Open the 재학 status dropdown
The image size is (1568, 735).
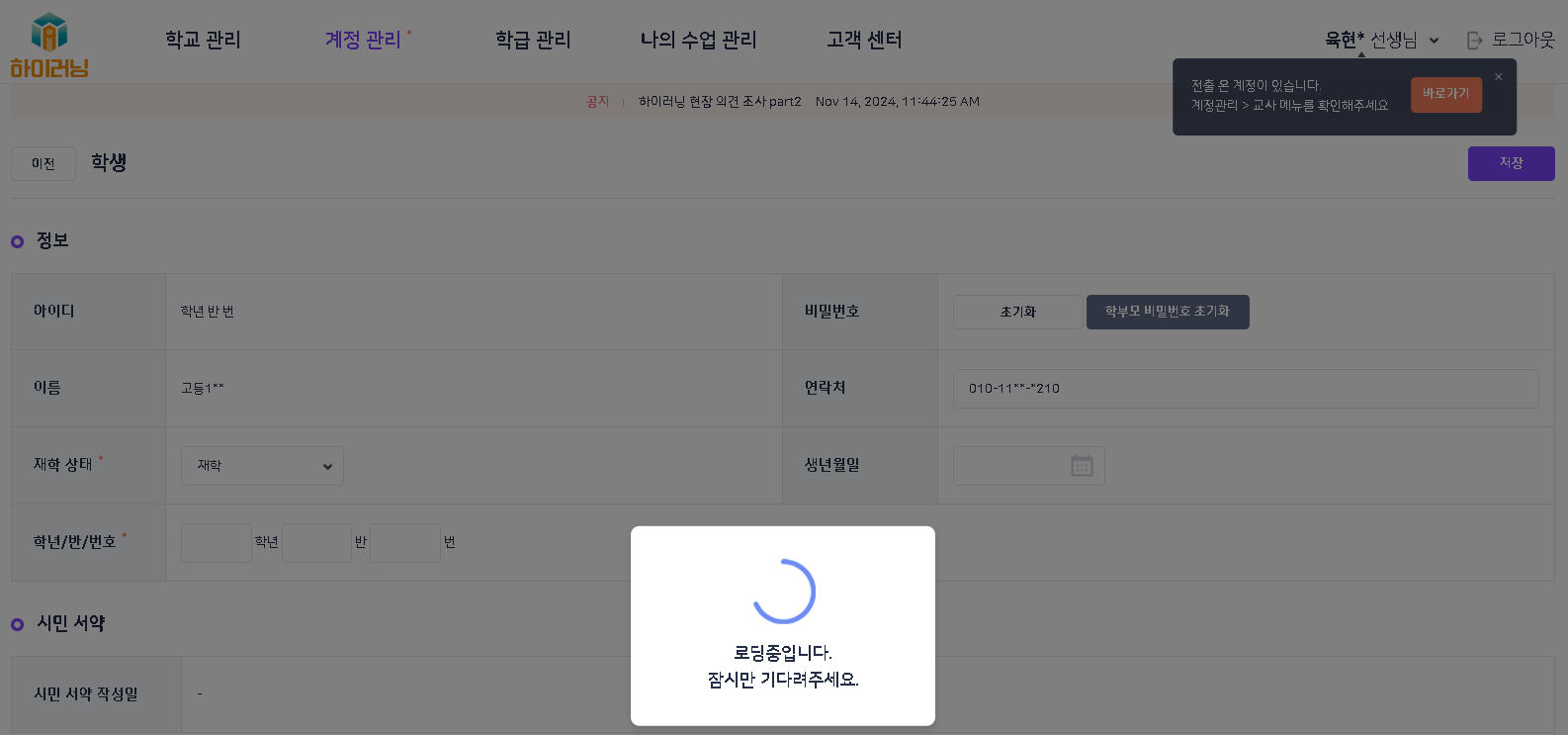[262, 466]
